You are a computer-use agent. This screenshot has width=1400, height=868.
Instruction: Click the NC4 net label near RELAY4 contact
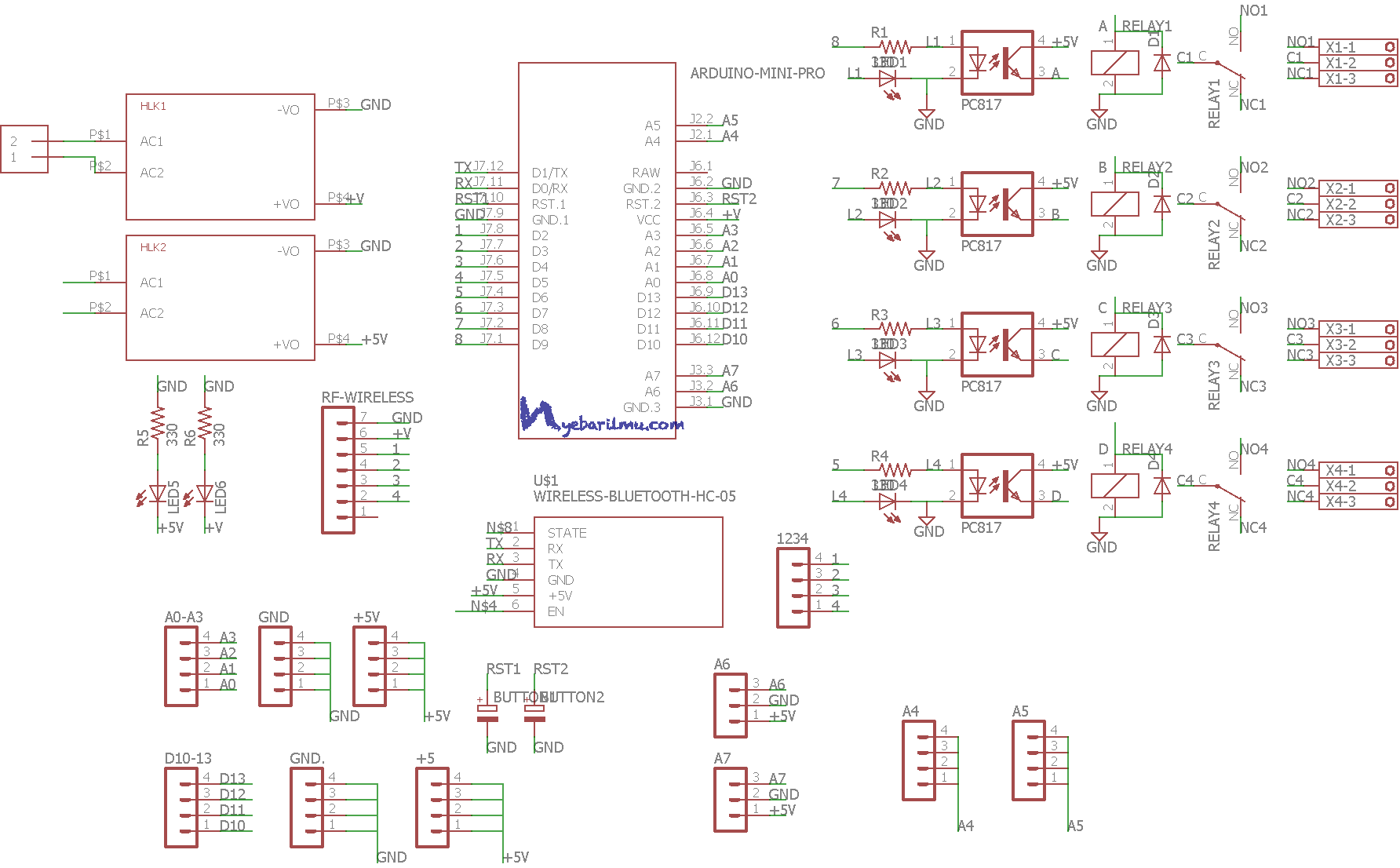click(1253, 527)
